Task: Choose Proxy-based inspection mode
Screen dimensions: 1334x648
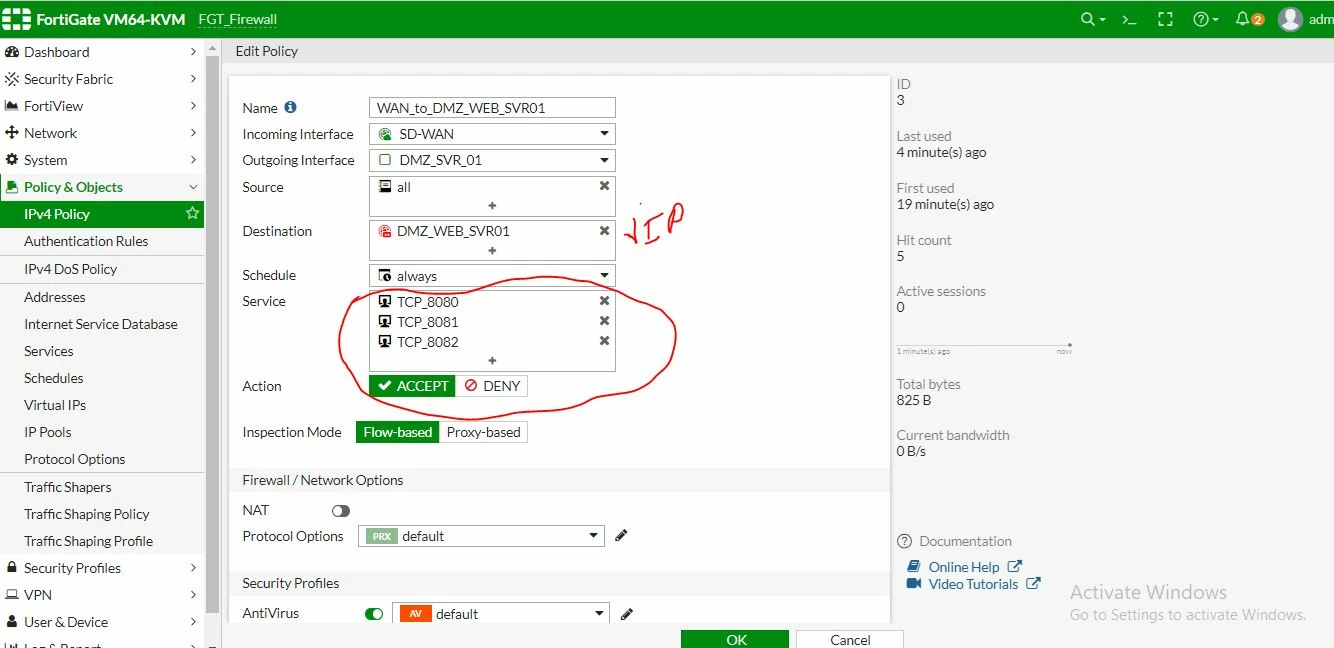Action: point(483,432)
